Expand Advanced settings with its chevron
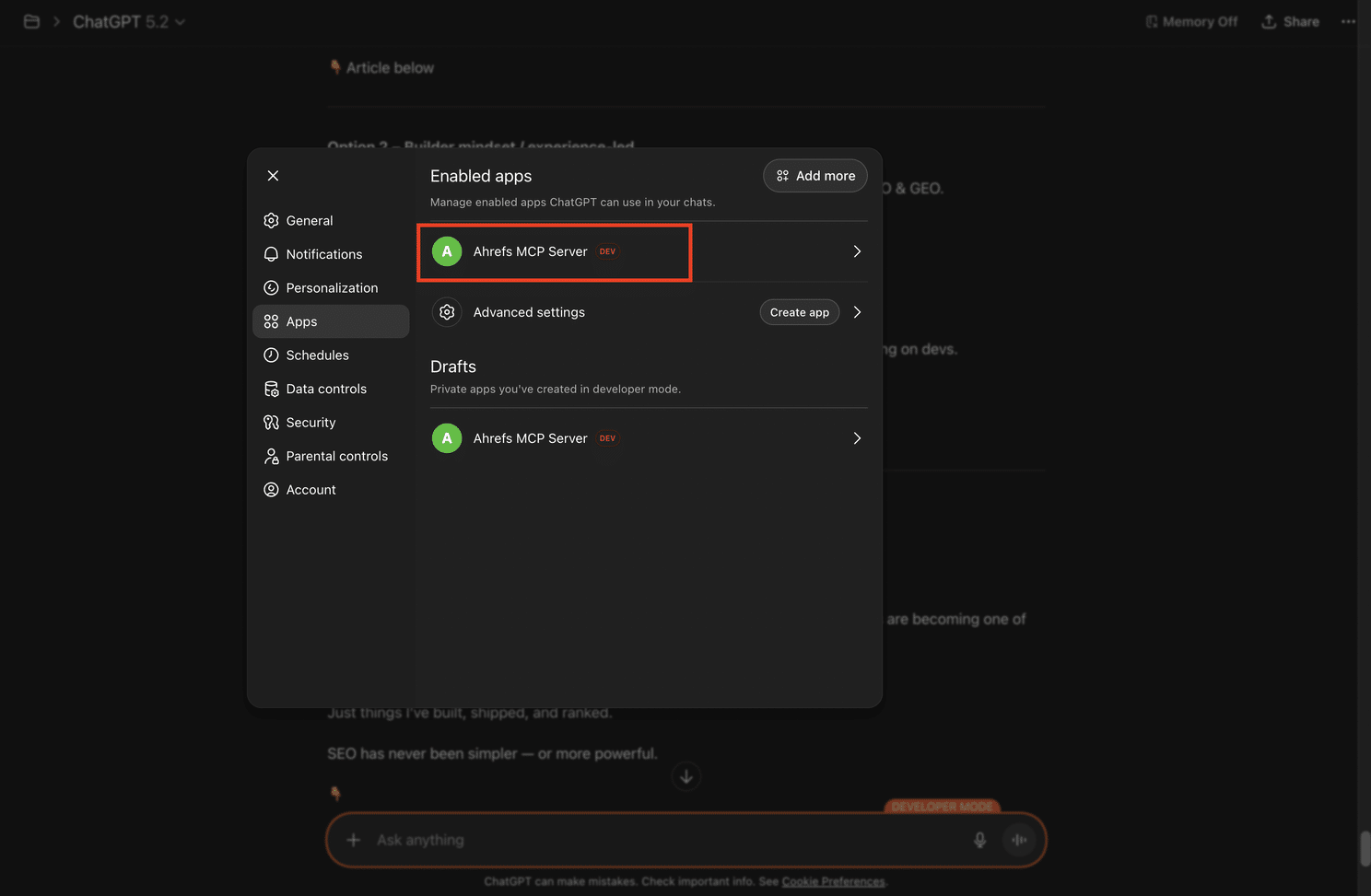Image resolution: width=1371 pixels, height=896 pixels. click(857, 312)
